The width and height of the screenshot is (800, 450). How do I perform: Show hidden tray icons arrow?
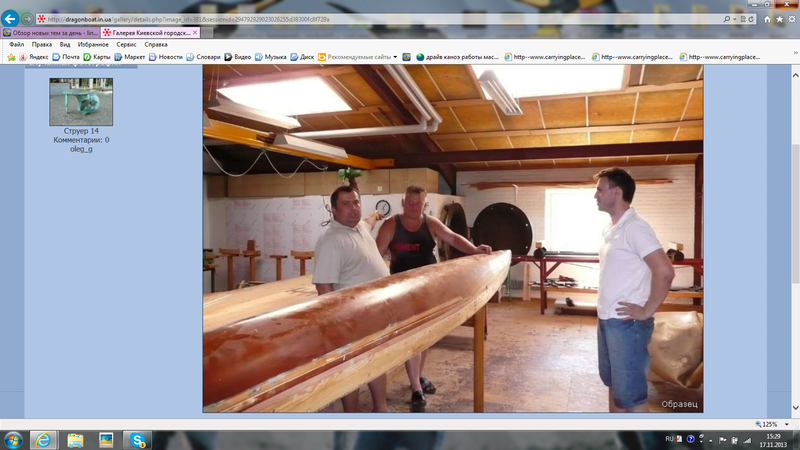711,440
